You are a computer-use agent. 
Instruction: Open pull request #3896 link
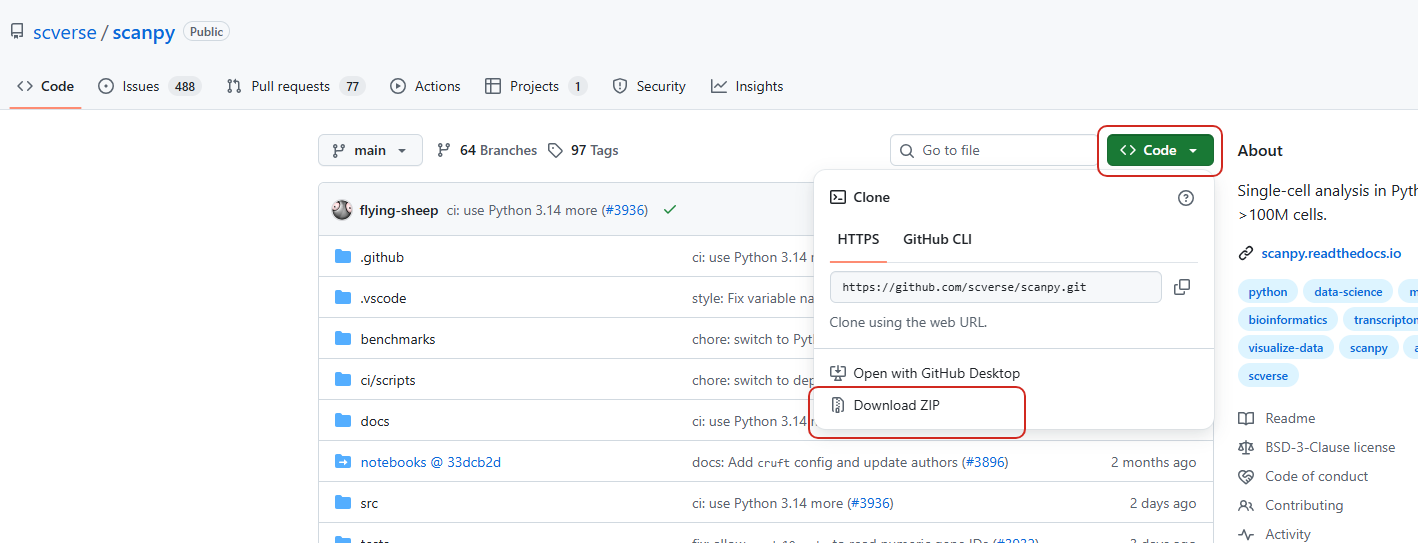point(985,462)
